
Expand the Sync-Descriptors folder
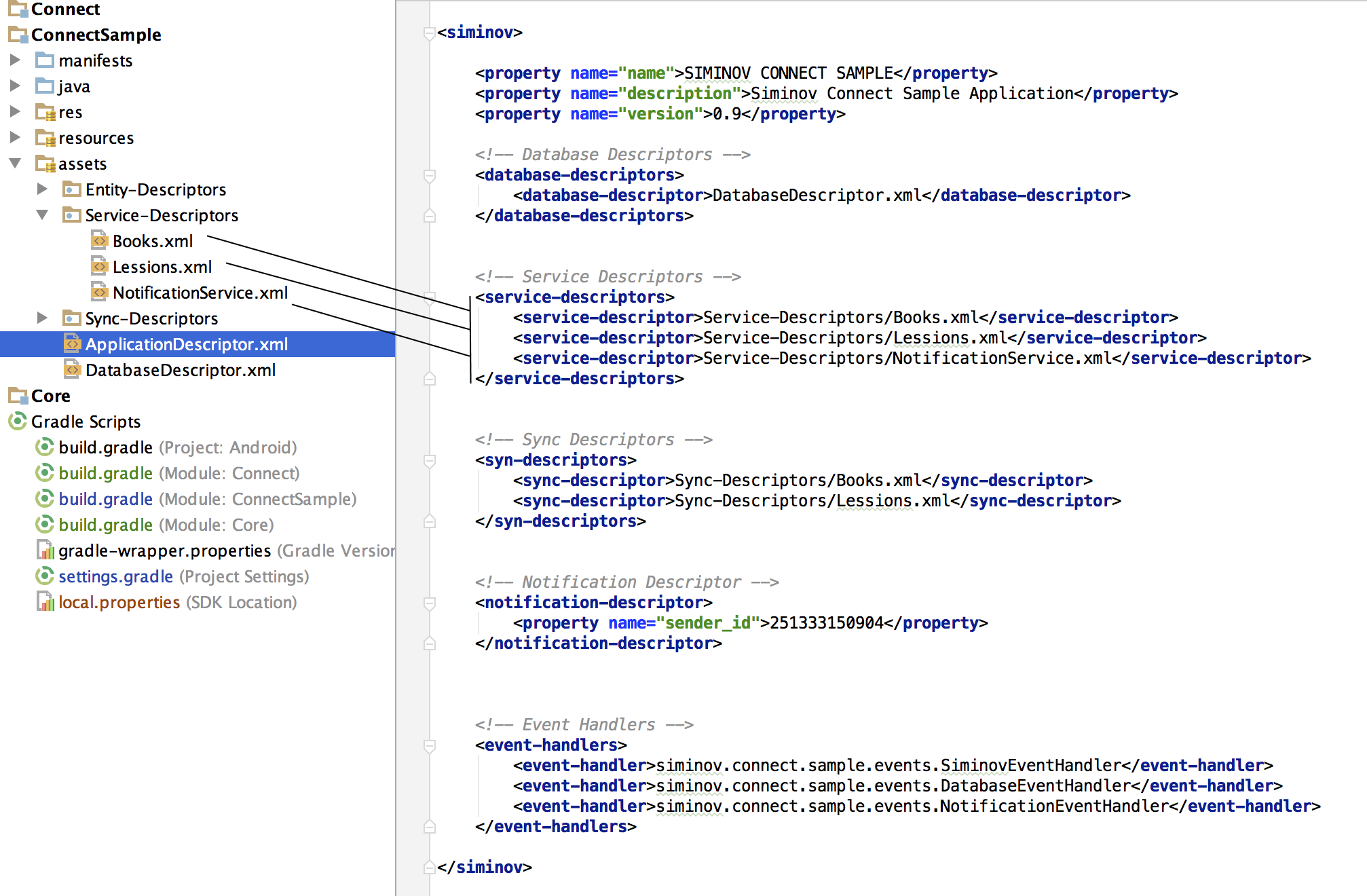coord(42,318)
